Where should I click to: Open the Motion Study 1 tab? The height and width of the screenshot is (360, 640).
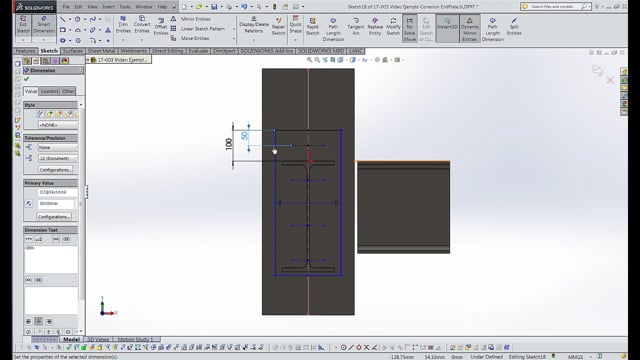(x=135, y=340)
